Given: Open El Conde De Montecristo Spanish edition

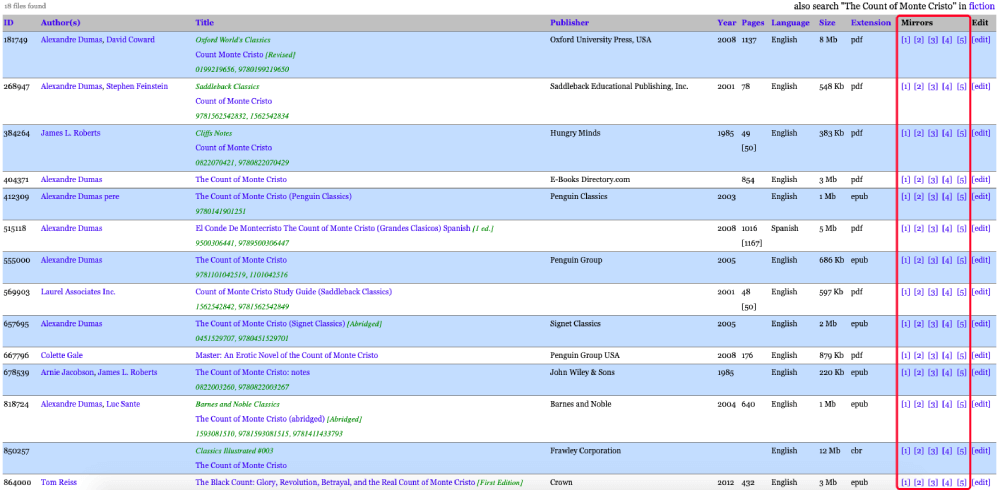Looking at the screenshot, I should pyautogui.click(x=332, y=228).
